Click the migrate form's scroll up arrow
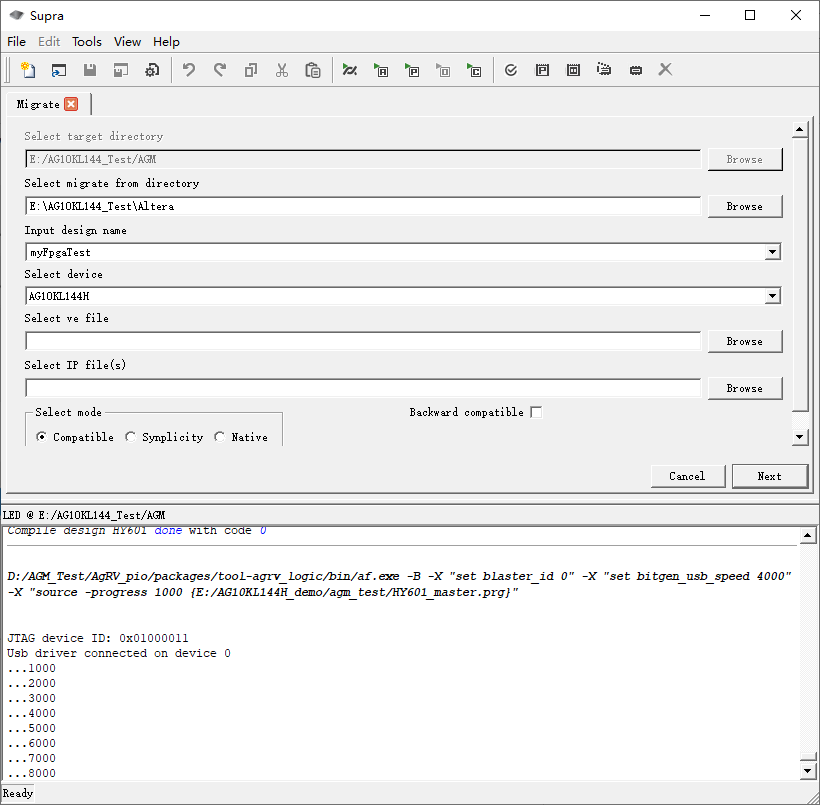The width and height of the screenshot is (820, 805). click(800, 129)
